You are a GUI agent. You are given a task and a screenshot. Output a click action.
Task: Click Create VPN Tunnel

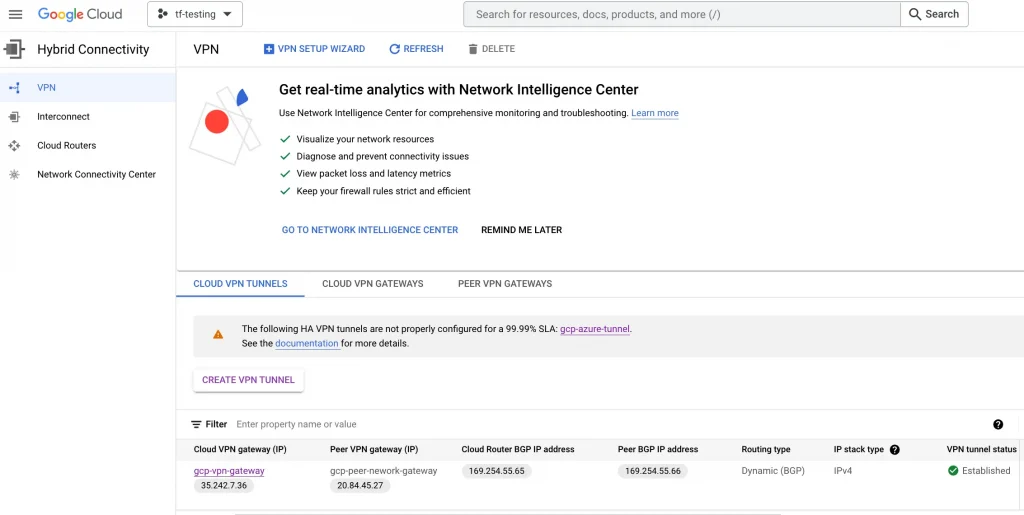tap(248, 380)
